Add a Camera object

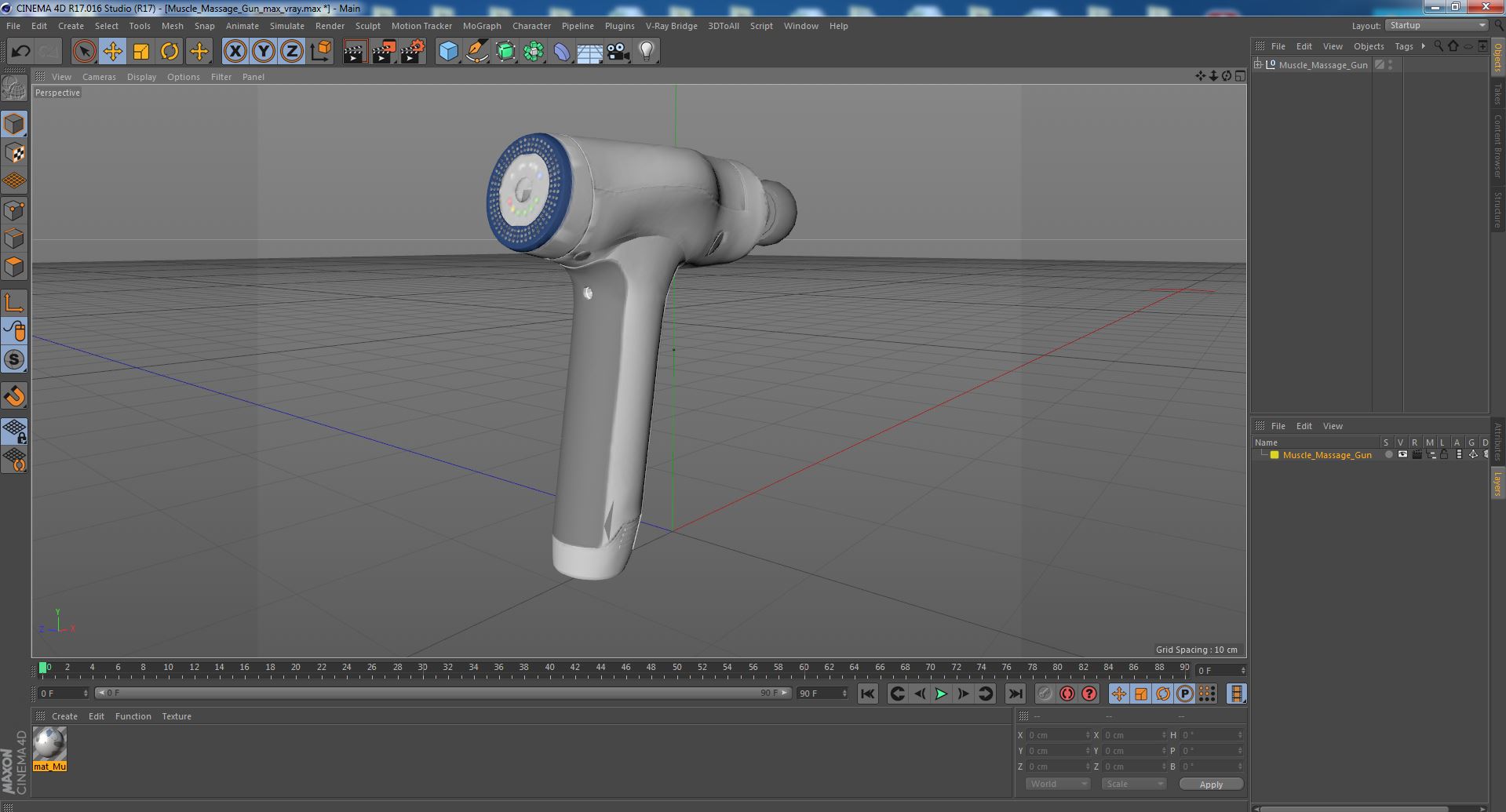(x=618, y=52)
